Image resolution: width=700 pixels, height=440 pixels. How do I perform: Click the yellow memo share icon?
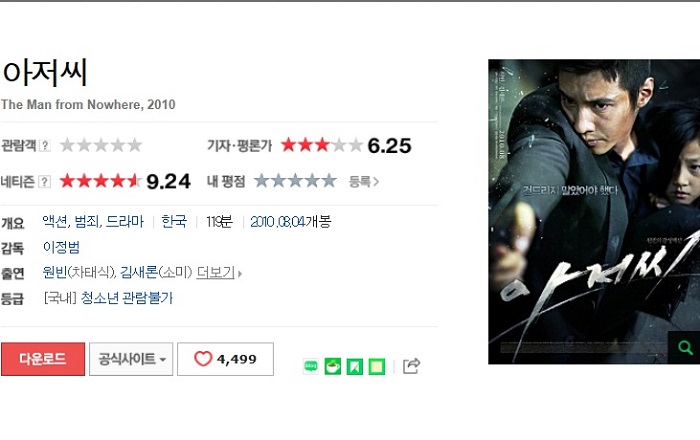(376, 366)
